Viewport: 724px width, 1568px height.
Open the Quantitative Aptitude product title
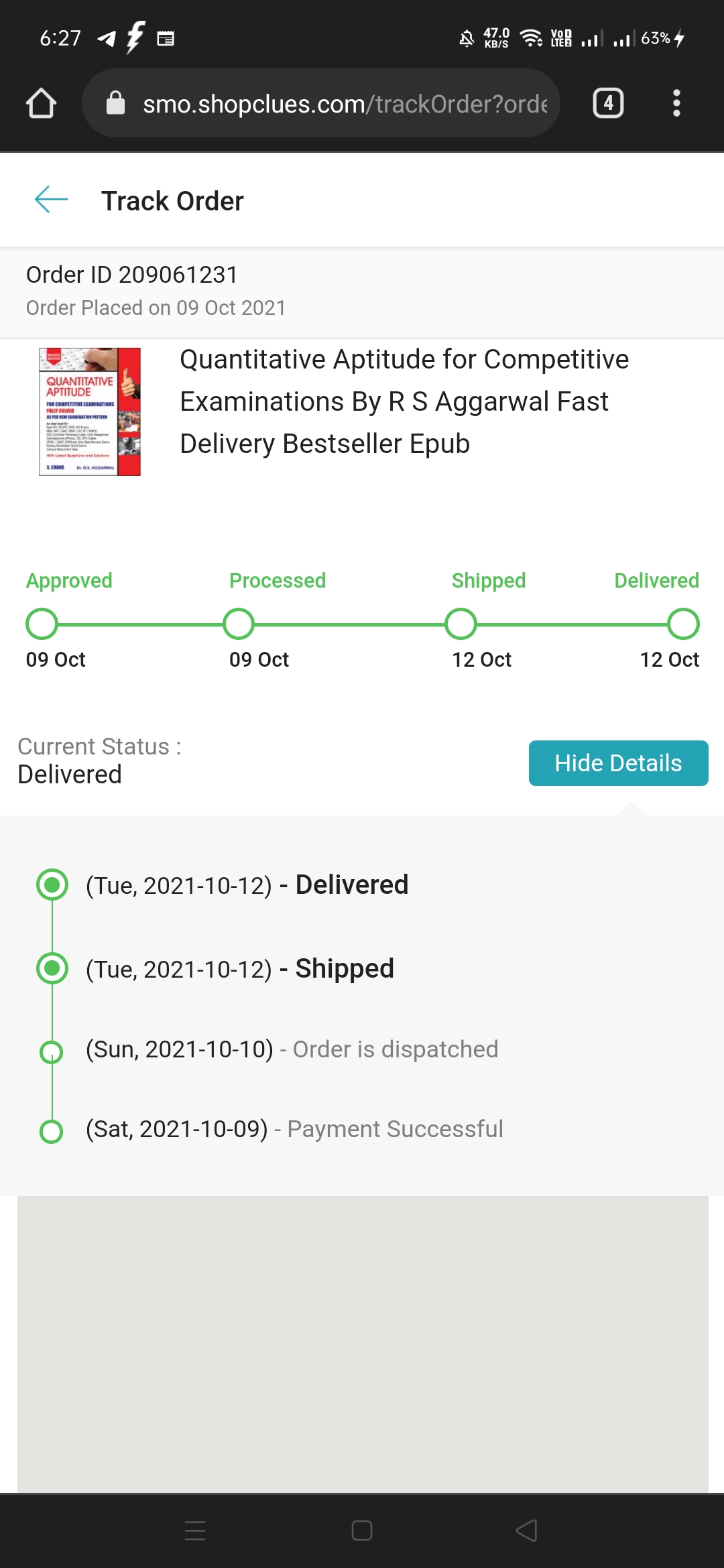[x=404, y=401]
